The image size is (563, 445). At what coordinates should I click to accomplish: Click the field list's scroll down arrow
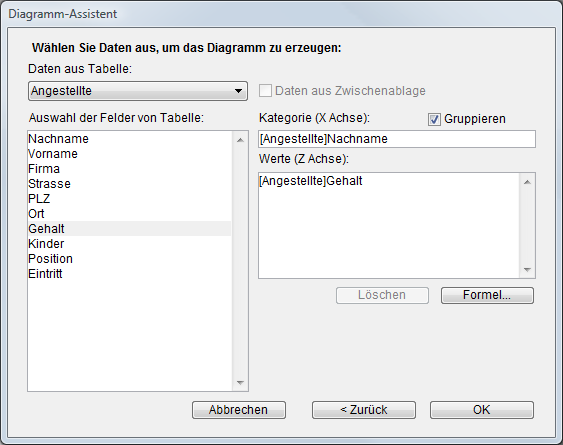240,383
